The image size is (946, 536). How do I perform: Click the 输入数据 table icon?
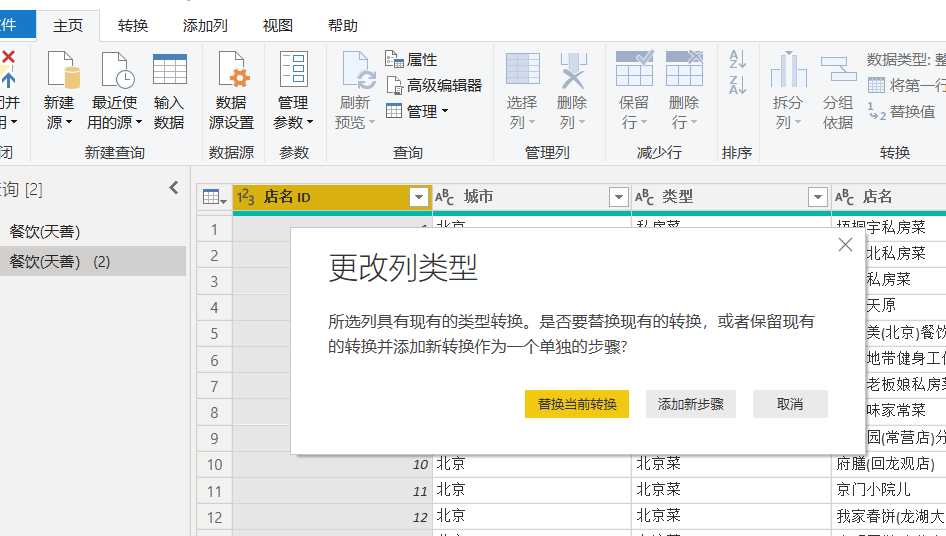pos(170,69)
